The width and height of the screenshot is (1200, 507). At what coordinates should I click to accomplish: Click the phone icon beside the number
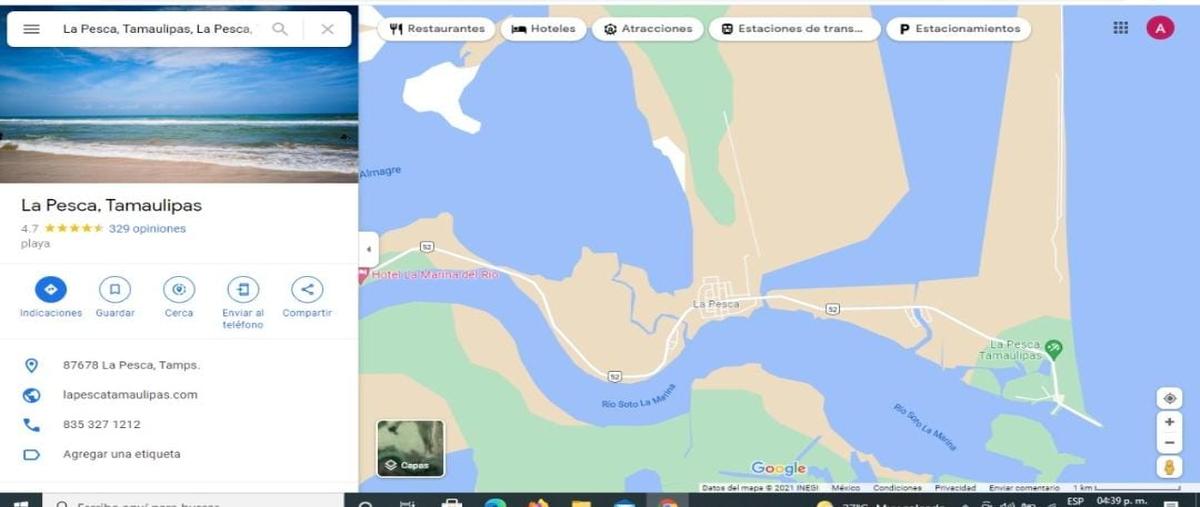(x=31, y=424)
